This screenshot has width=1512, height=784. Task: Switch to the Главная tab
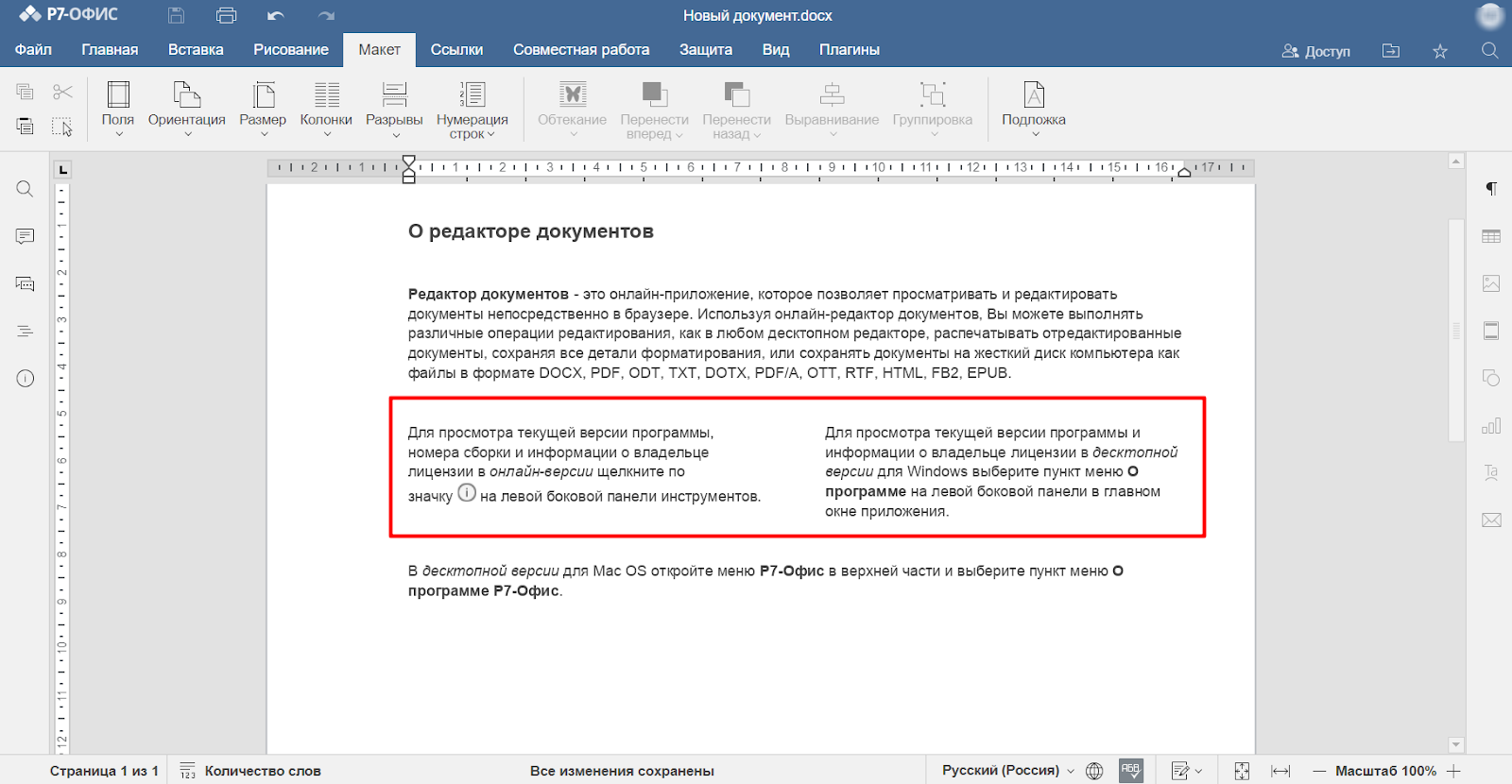[110, 50]
